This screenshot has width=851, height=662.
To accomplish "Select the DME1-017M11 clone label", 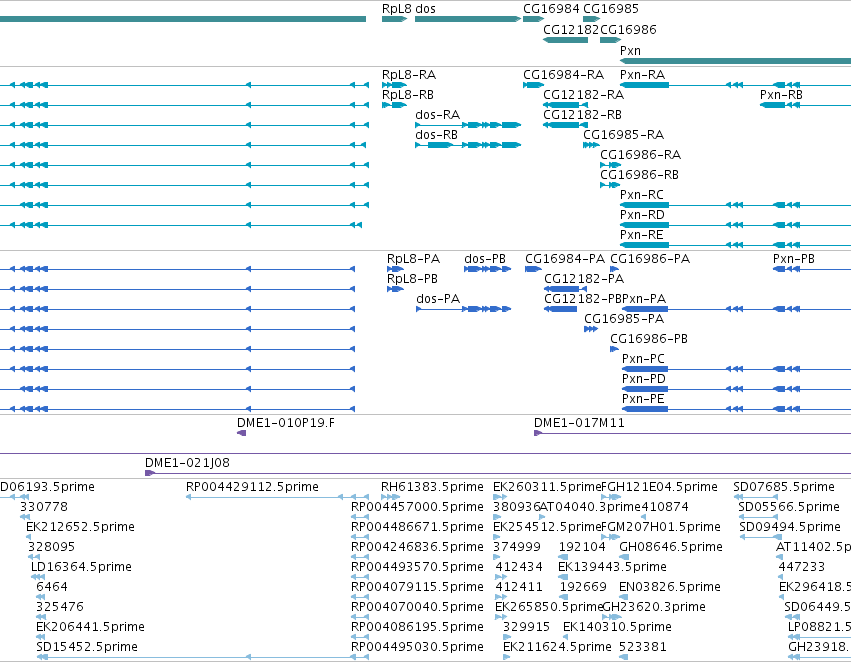I will coord(579,423).
